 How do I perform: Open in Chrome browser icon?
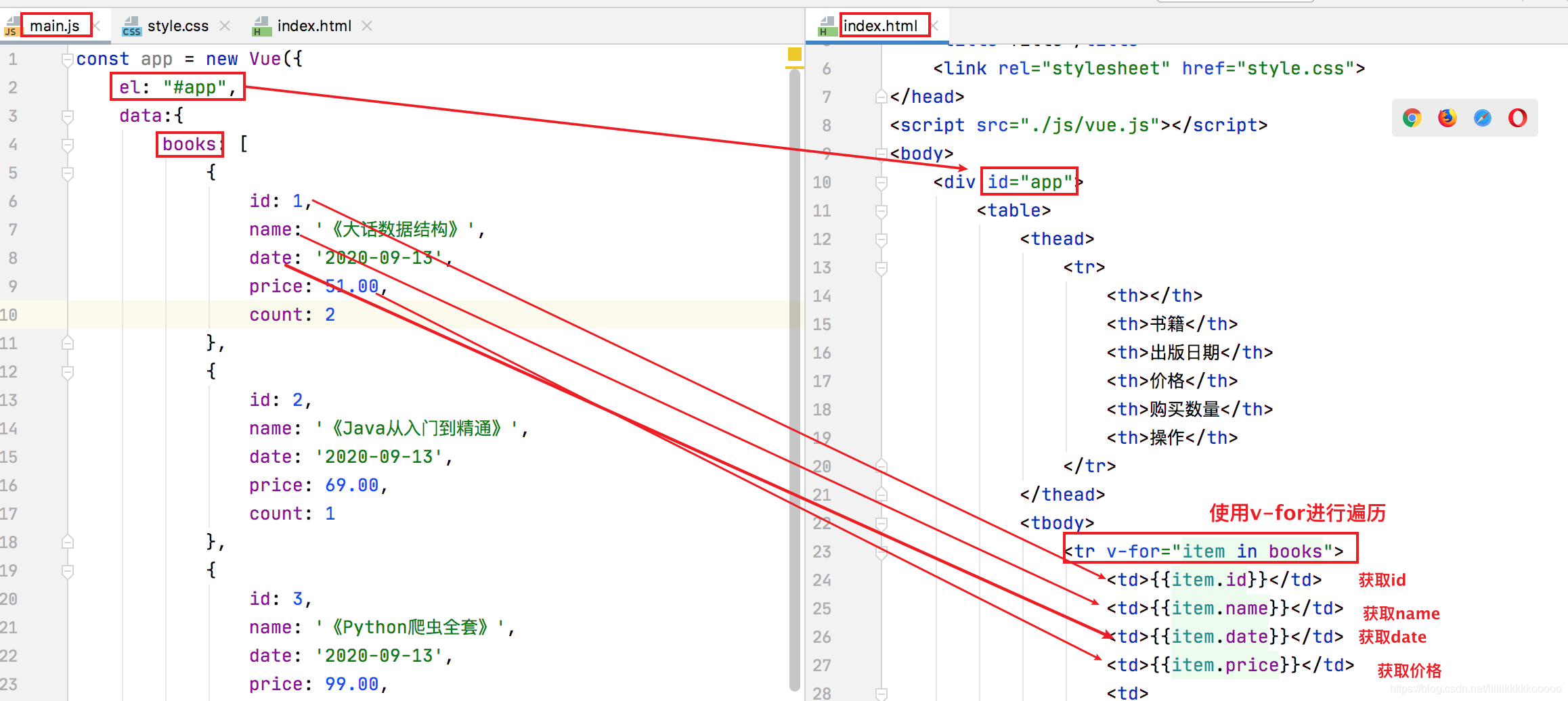pos(1412,118)
